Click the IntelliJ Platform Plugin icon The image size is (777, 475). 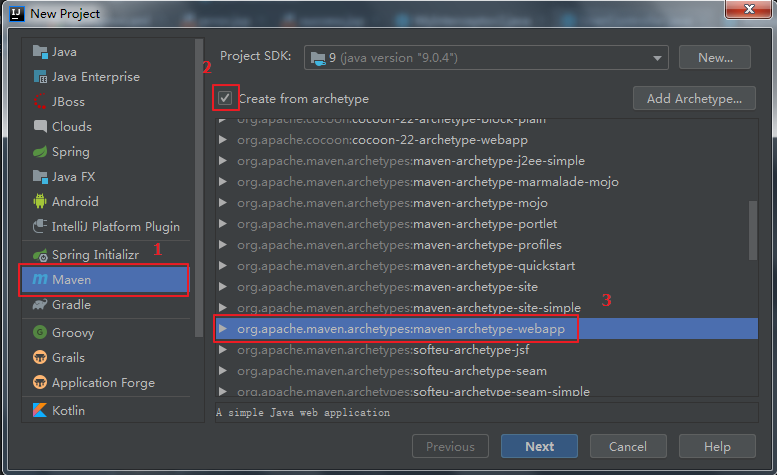(x=40, y=226)
